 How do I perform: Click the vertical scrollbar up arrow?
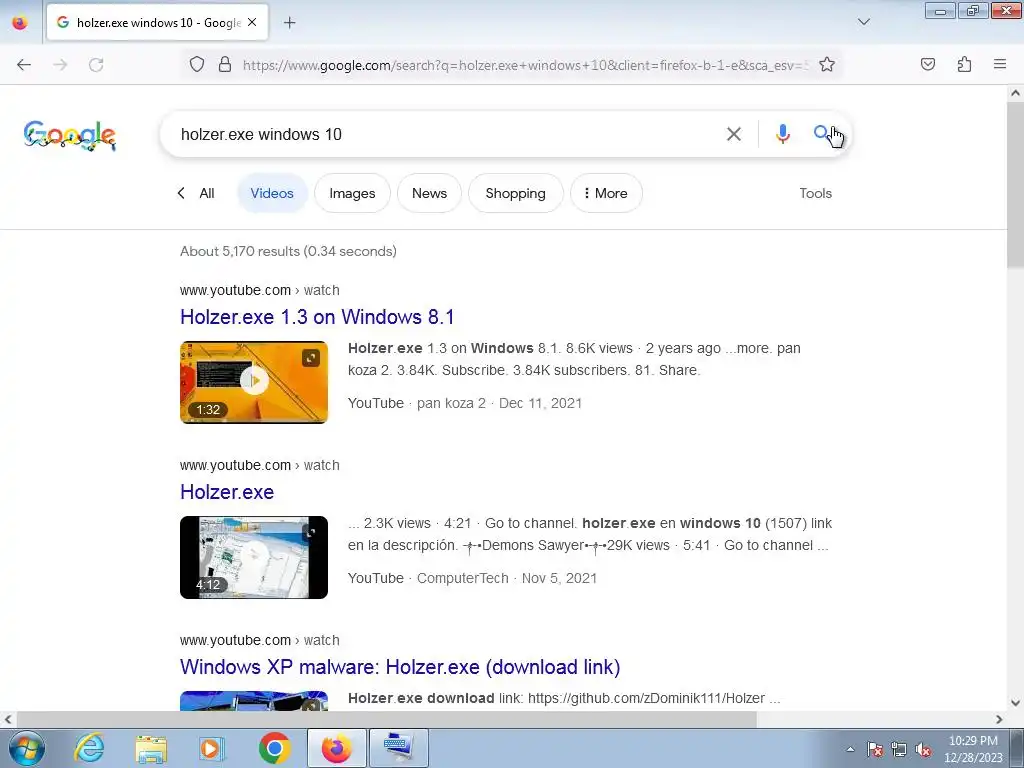1015,93
